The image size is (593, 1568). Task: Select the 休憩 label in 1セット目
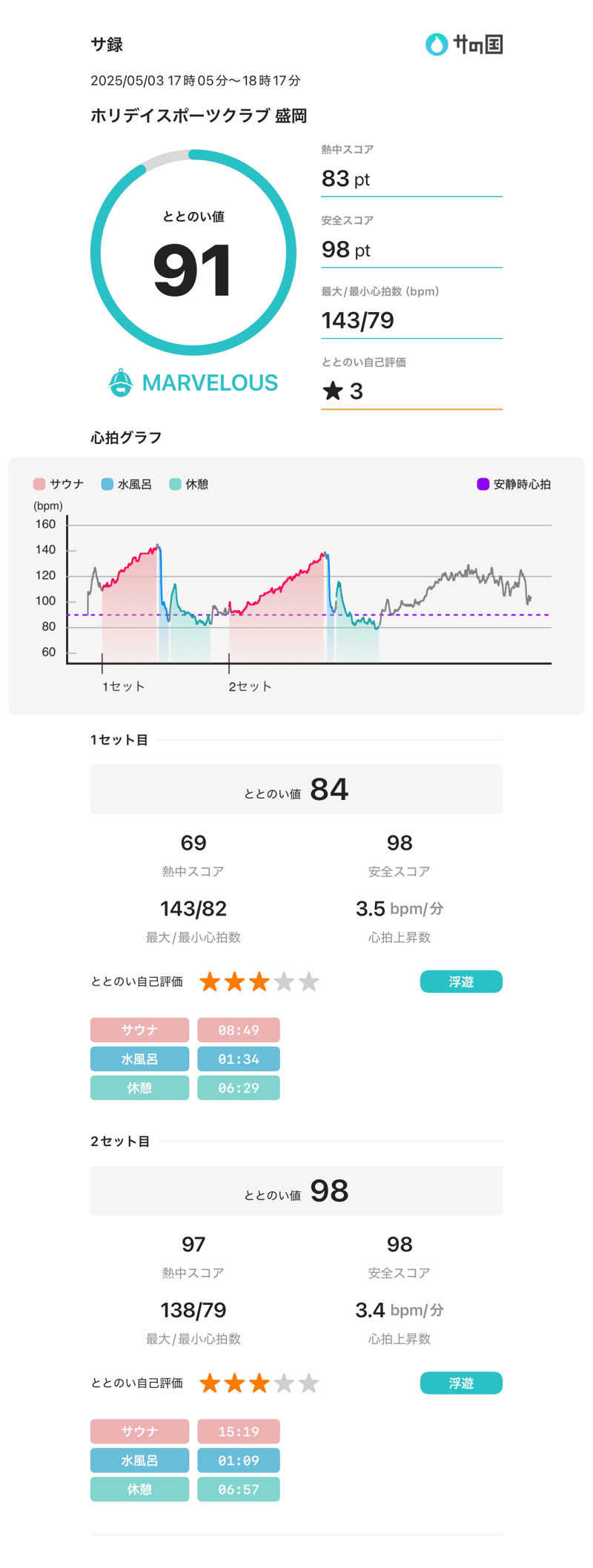139,1088
